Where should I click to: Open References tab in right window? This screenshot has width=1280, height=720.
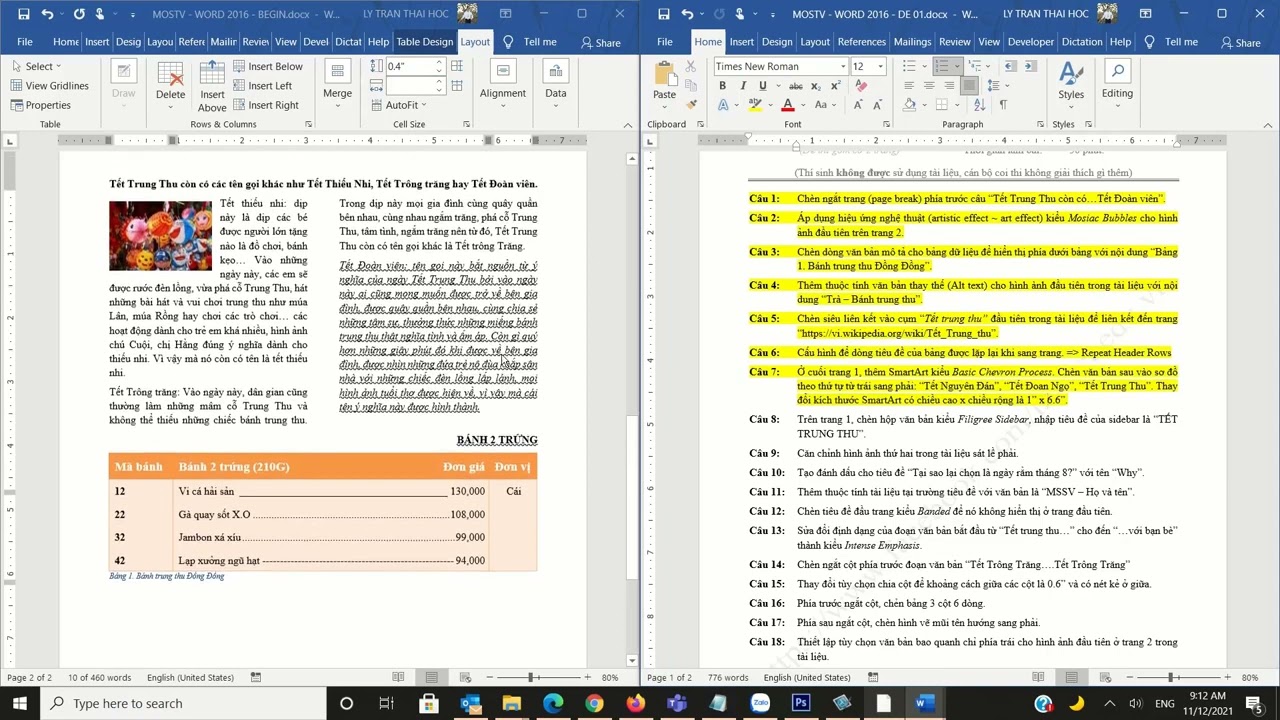861,42
